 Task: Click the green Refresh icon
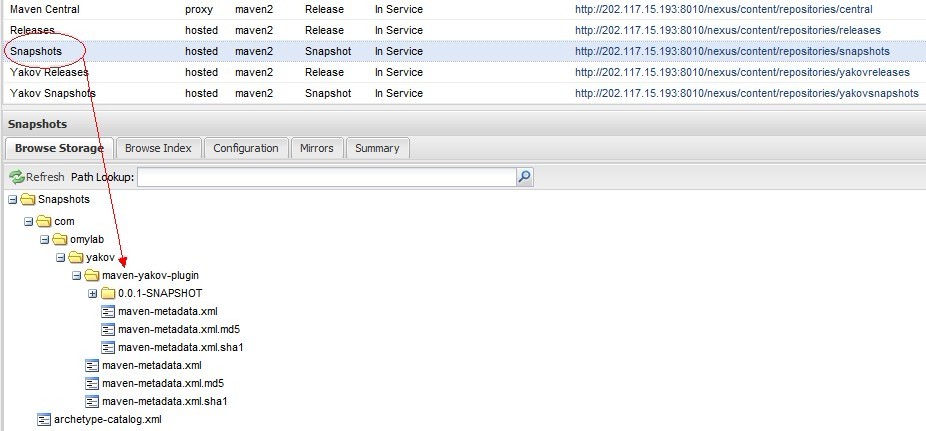[x=16, y=177]
